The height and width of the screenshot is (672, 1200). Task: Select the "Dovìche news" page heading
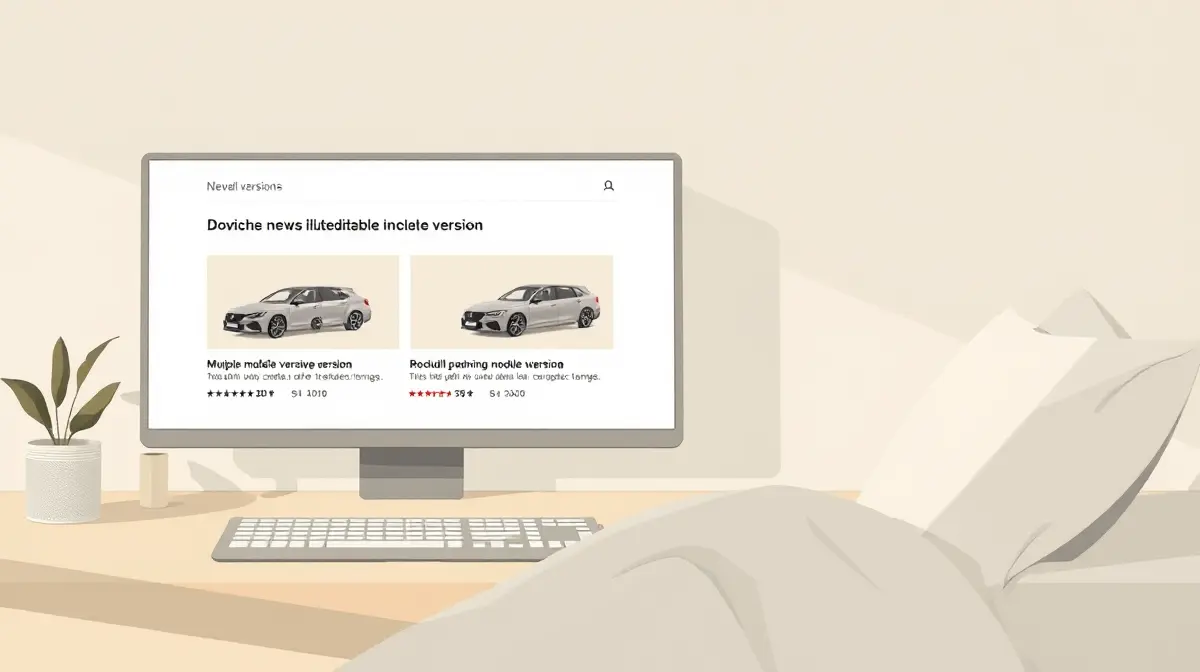[x=344, y=225]
